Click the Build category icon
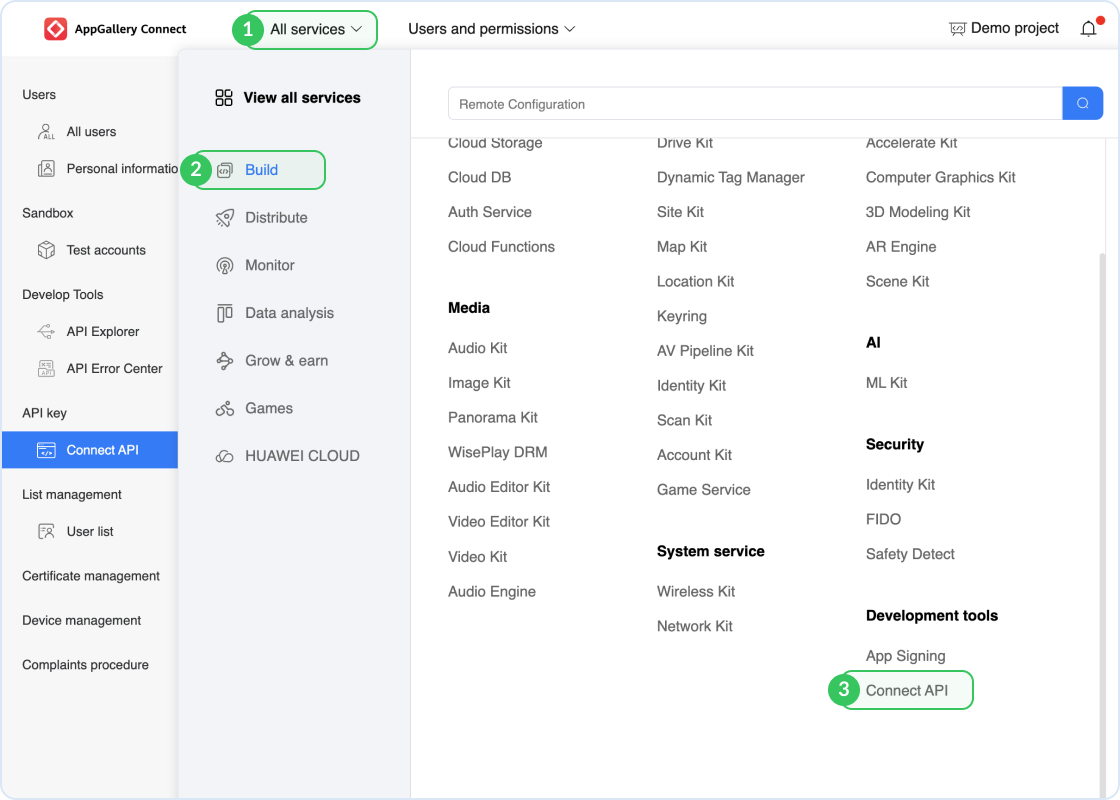This screenshot has height=800, width=1120. pos(225,170)
